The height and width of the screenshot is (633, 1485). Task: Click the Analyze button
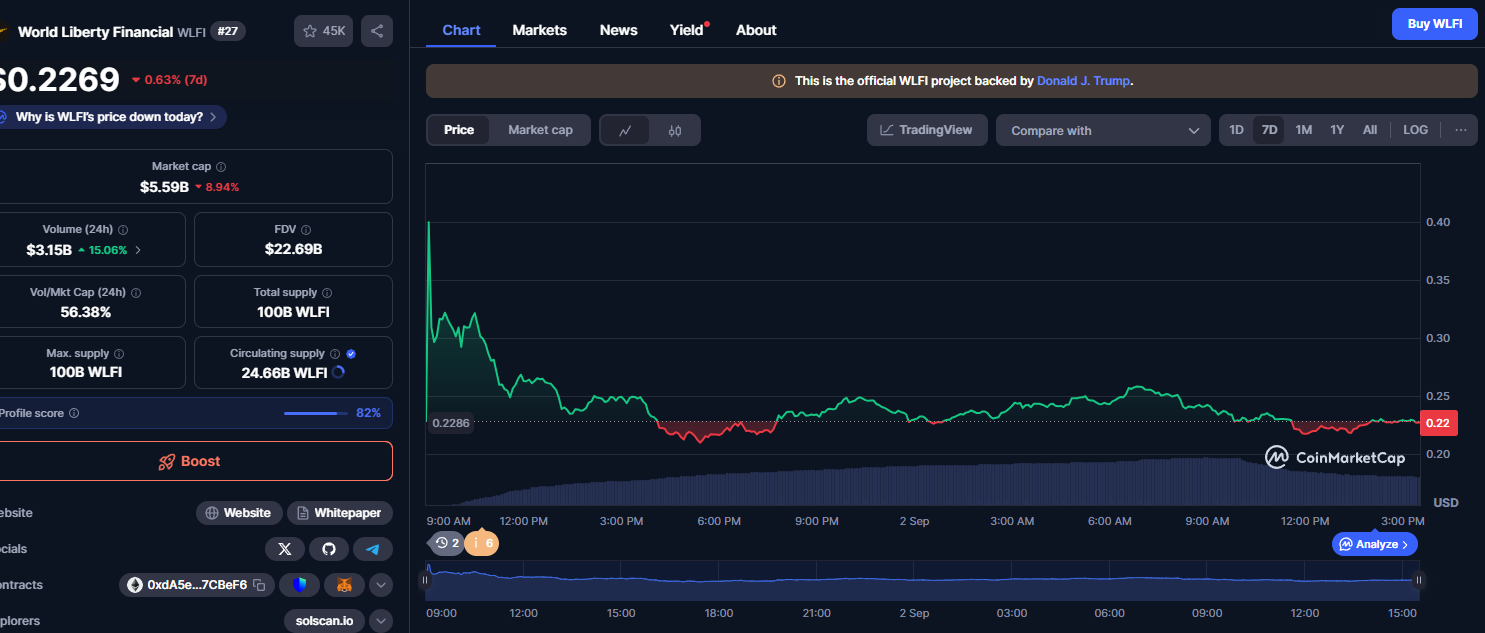click(1375, 544)
